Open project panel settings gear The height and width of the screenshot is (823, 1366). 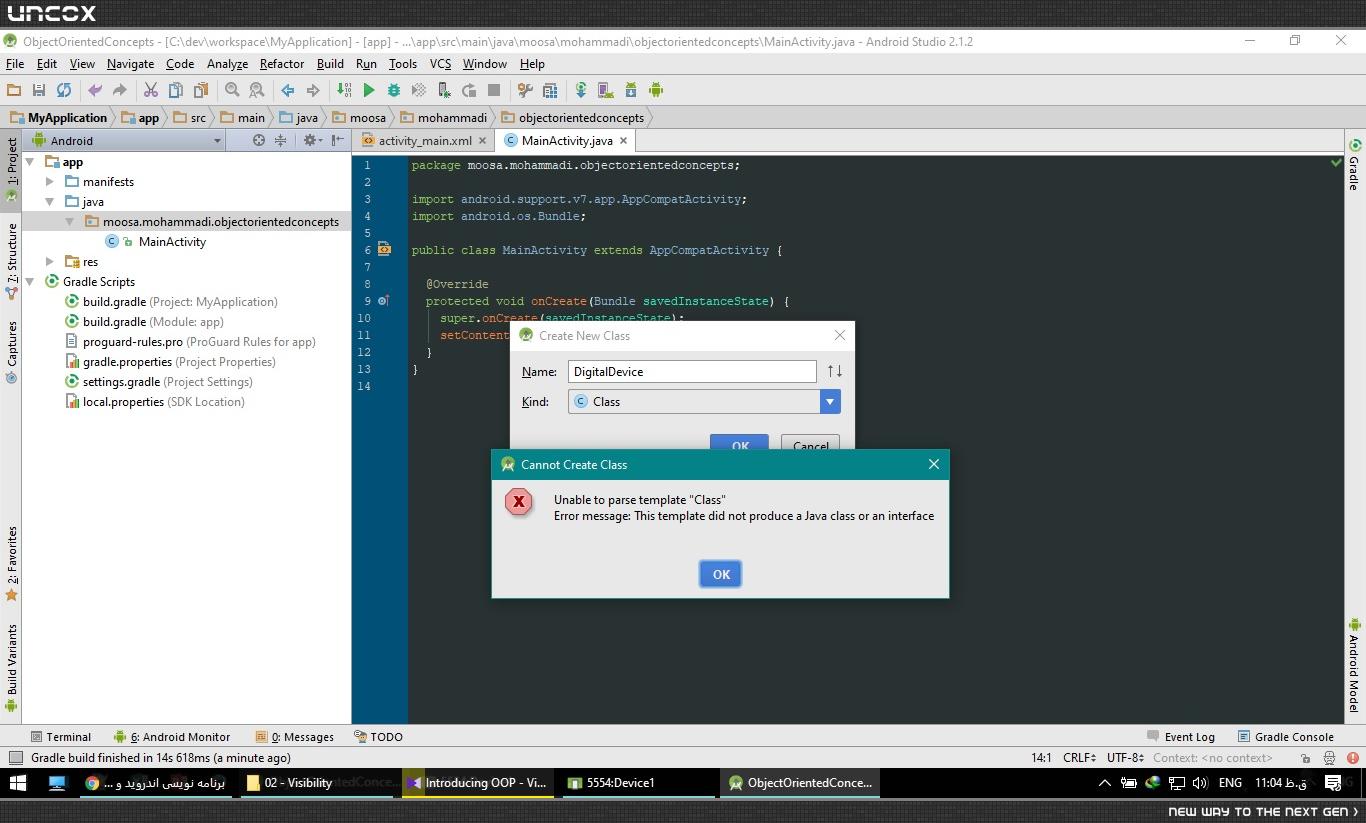click(310, 141)
